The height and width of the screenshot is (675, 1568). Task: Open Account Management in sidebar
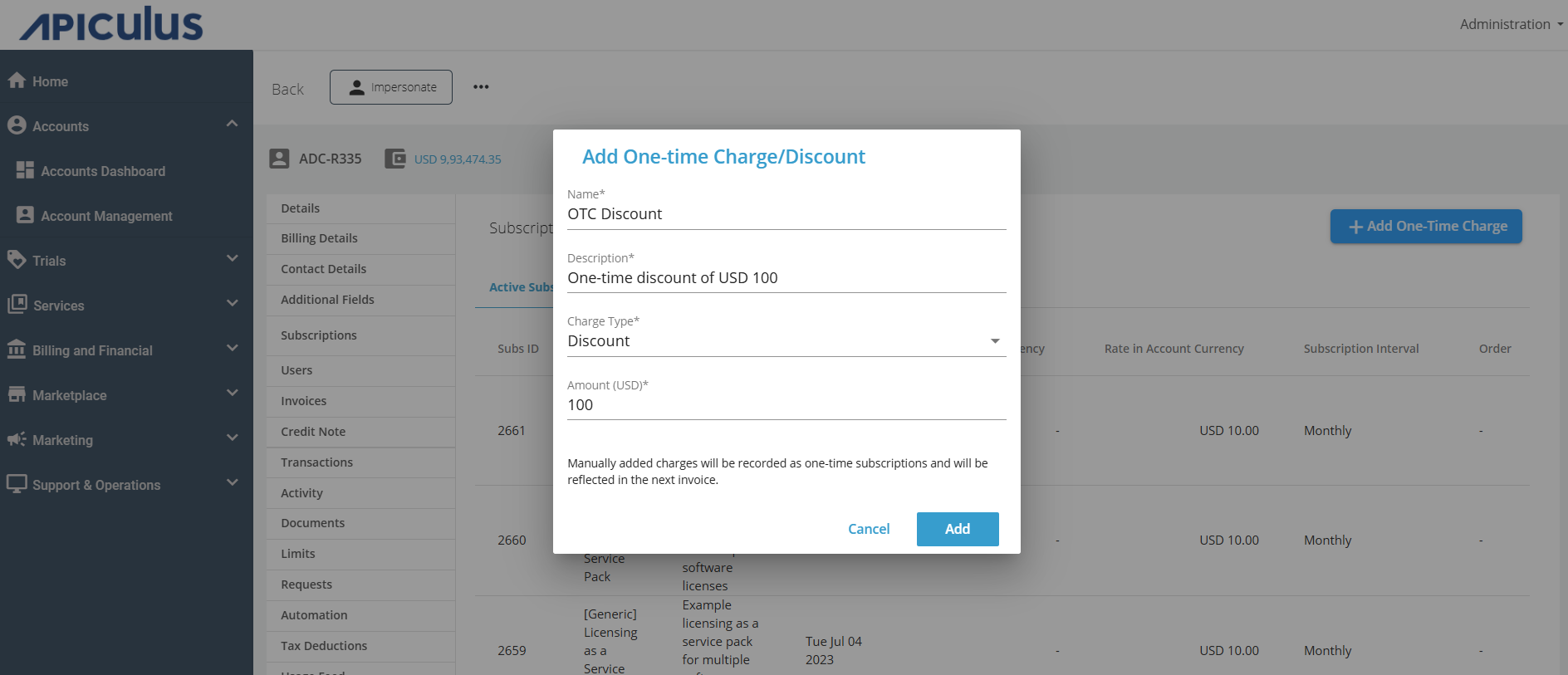pos(106,216)
